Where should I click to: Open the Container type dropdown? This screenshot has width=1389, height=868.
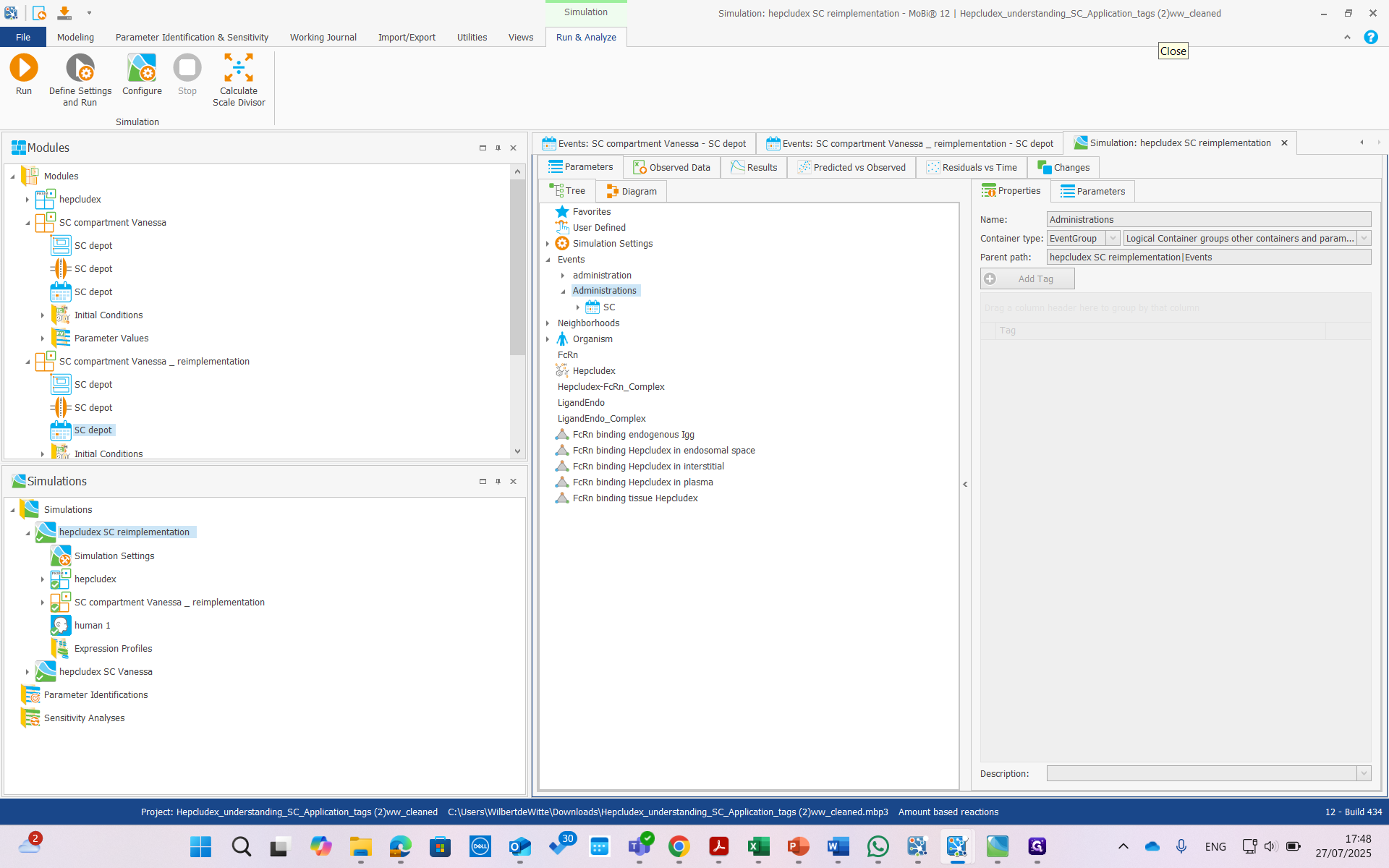point(1113,238)
